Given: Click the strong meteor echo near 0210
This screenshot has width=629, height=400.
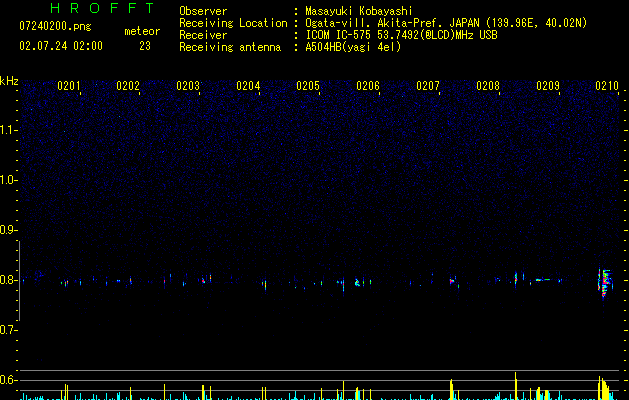Looking at the screenshot, I should (x=605, y=283).
